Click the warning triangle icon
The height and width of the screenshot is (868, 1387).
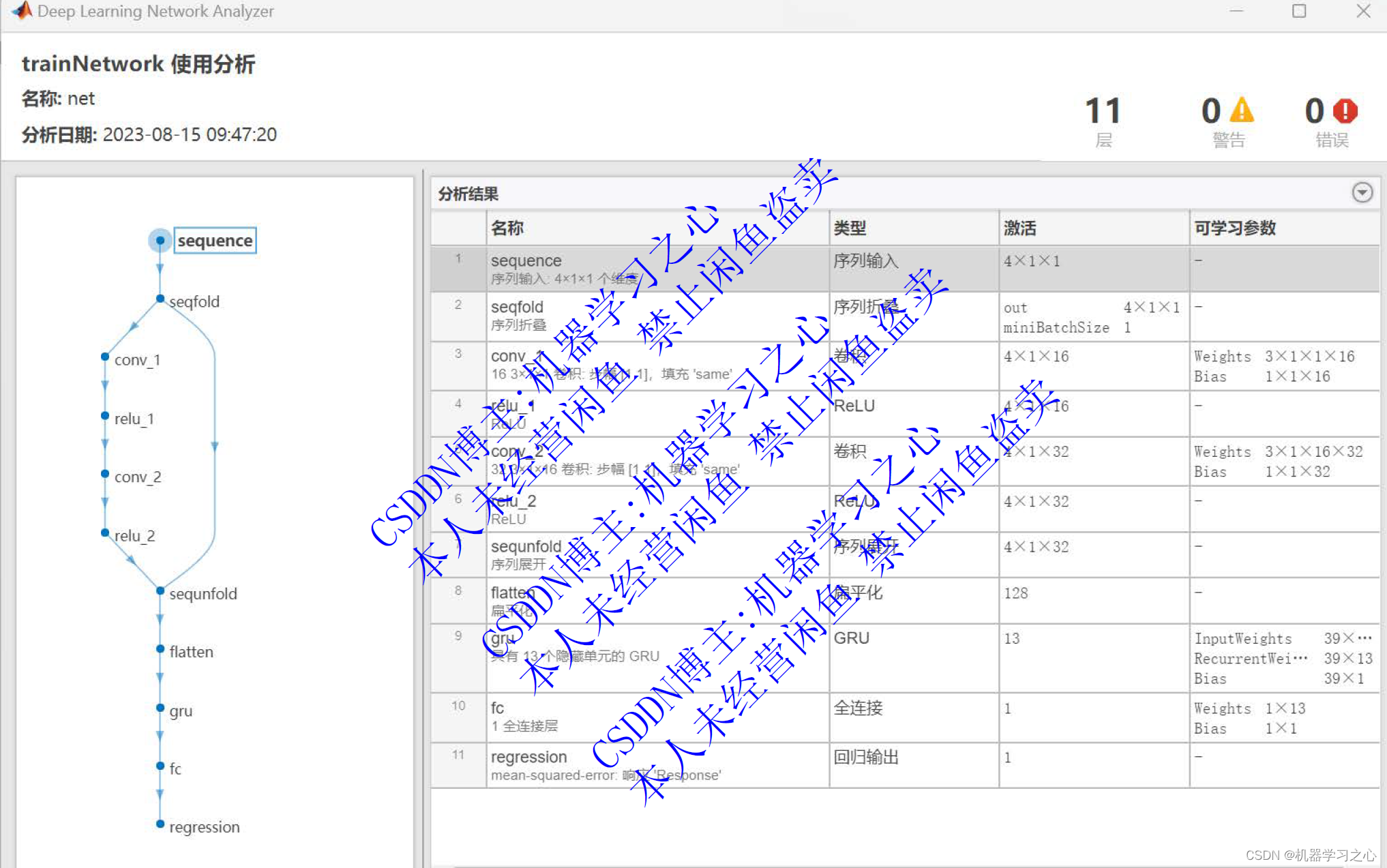point(1242,110)
